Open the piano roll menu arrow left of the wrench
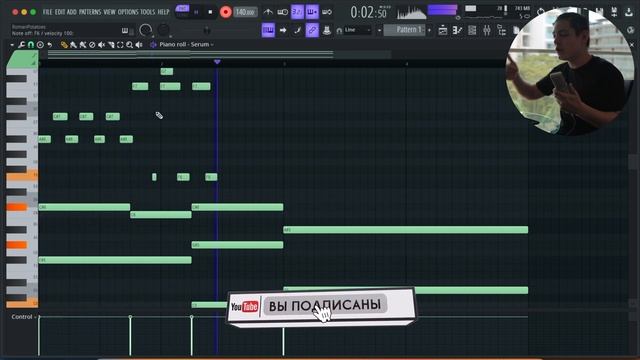Viewport: 640px width, 360px height. [x=12, y=44]
